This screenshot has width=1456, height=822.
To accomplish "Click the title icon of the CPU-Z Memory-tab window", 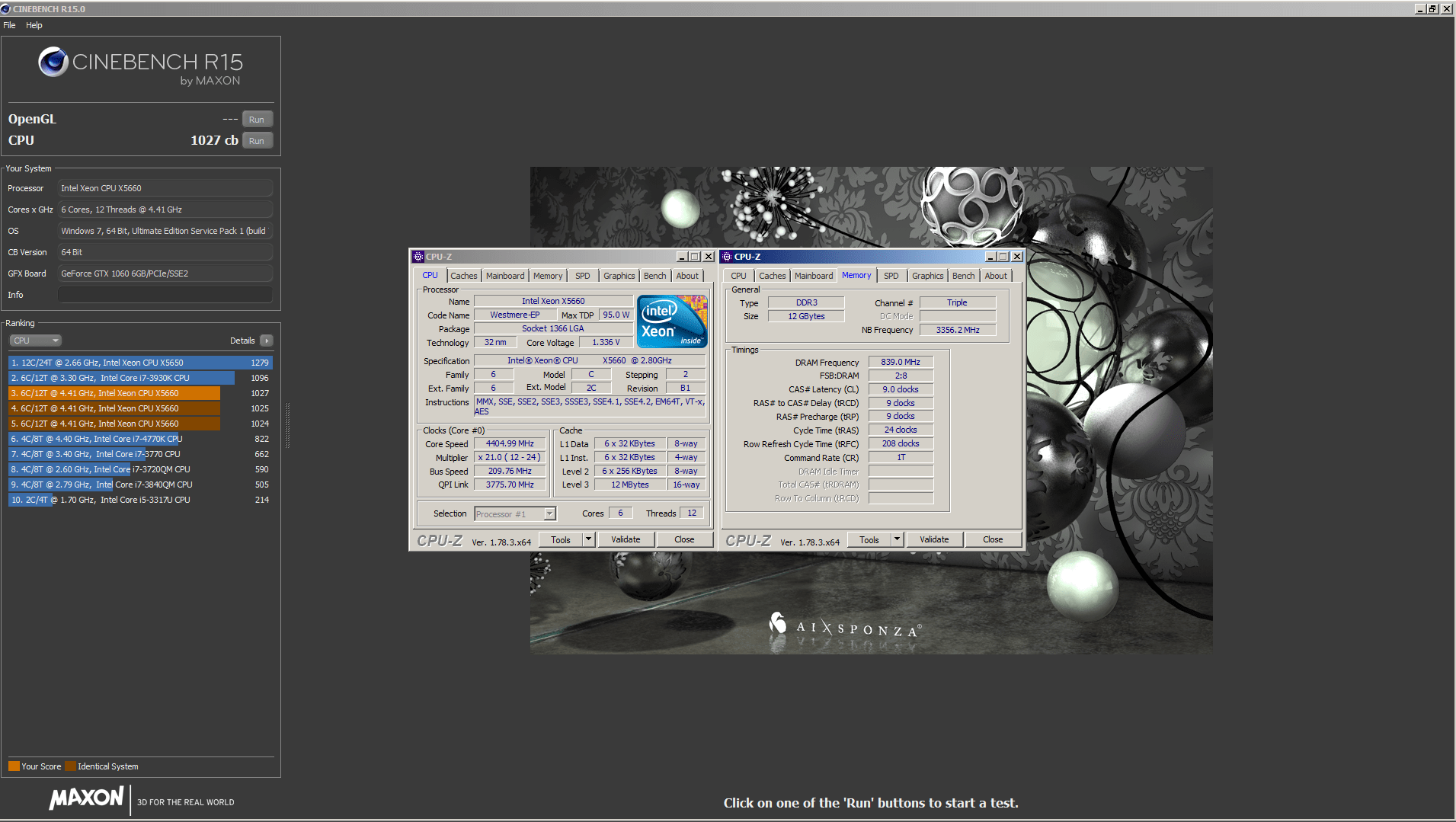I will coord(727,257).
